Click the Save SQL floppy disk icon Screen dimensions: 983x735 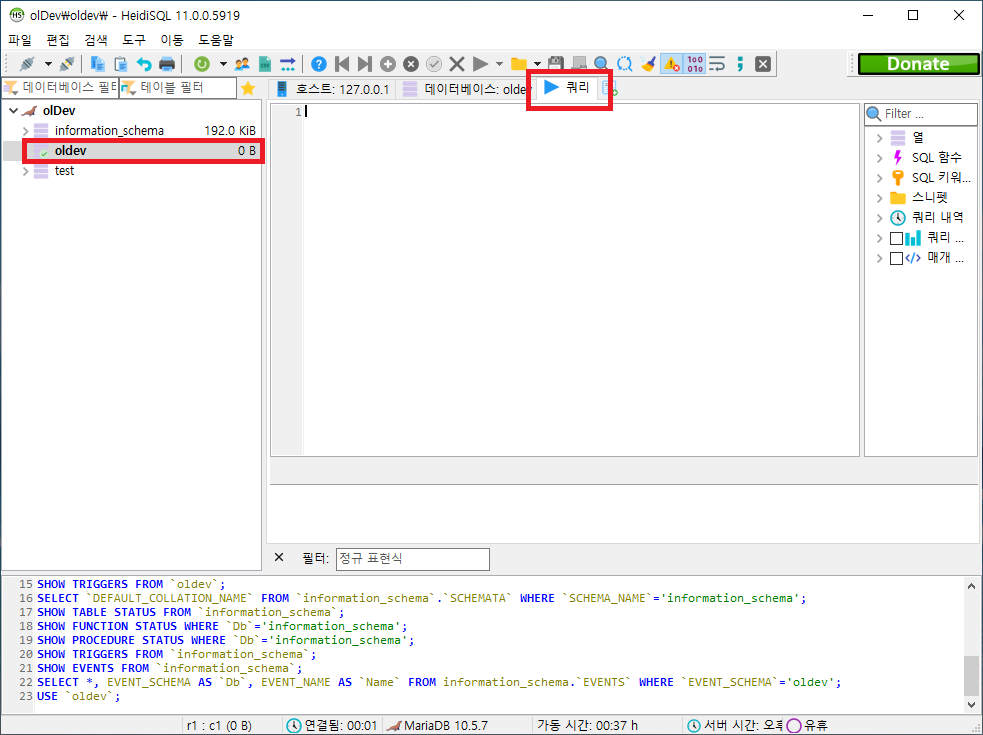click(x=555, y=64)
